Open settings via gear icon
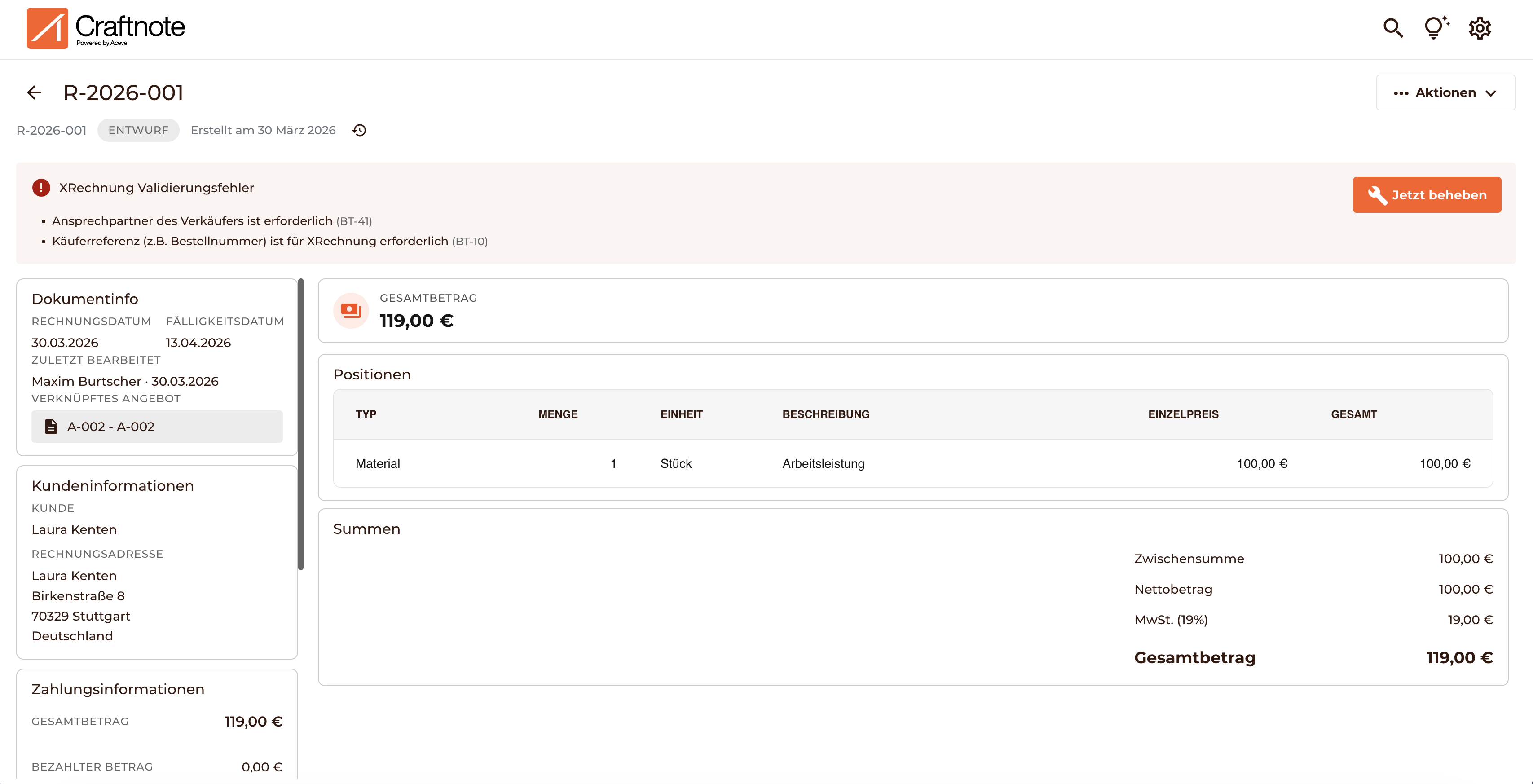 [x=1480, y=28]
